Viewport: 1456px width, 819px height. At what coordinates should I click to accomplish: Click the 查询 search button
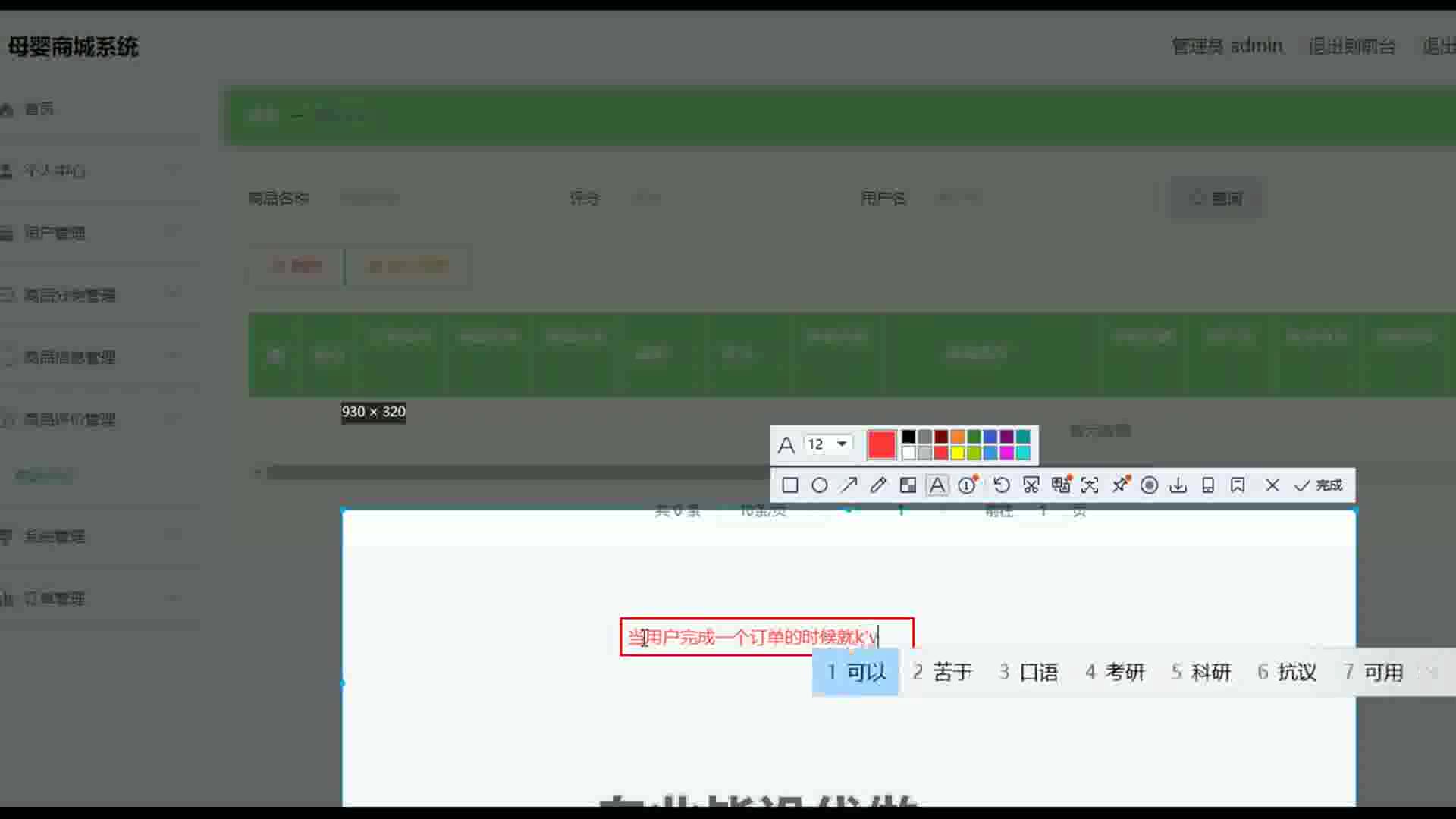point(1216,198)
